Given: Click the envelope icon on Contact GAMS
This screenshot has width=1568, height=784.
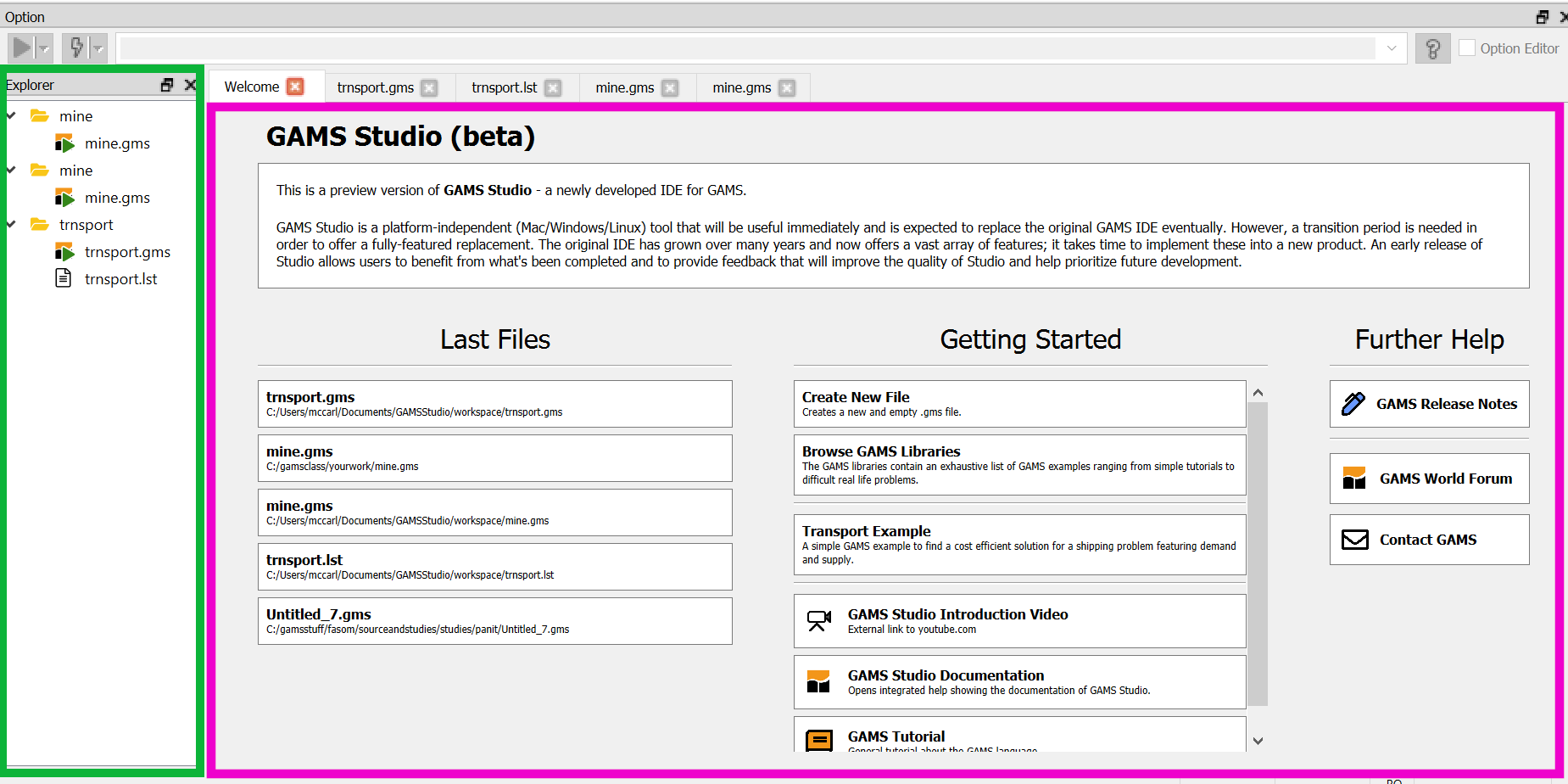Looking at the screenshot, I should pos(1355,540).
